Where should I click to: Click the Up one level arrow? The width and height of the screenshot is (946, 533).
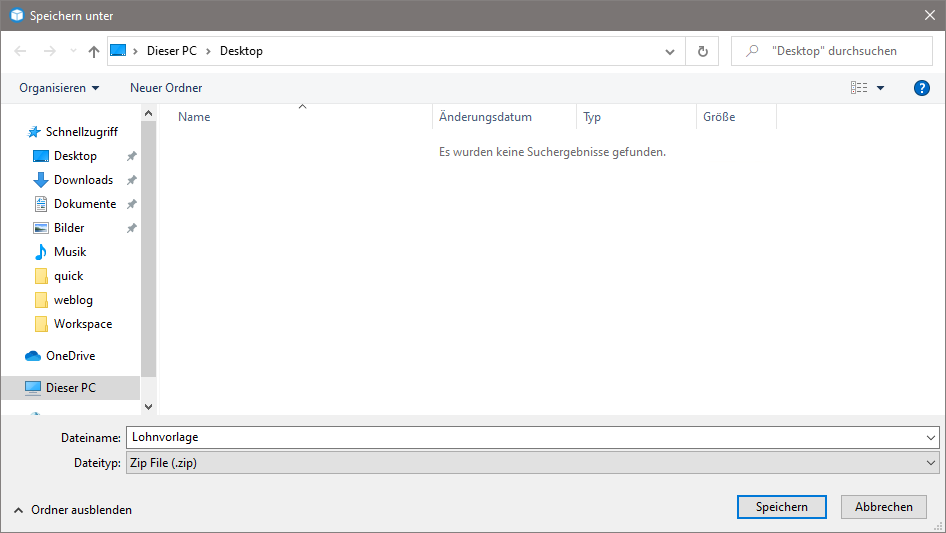point(94,51)
